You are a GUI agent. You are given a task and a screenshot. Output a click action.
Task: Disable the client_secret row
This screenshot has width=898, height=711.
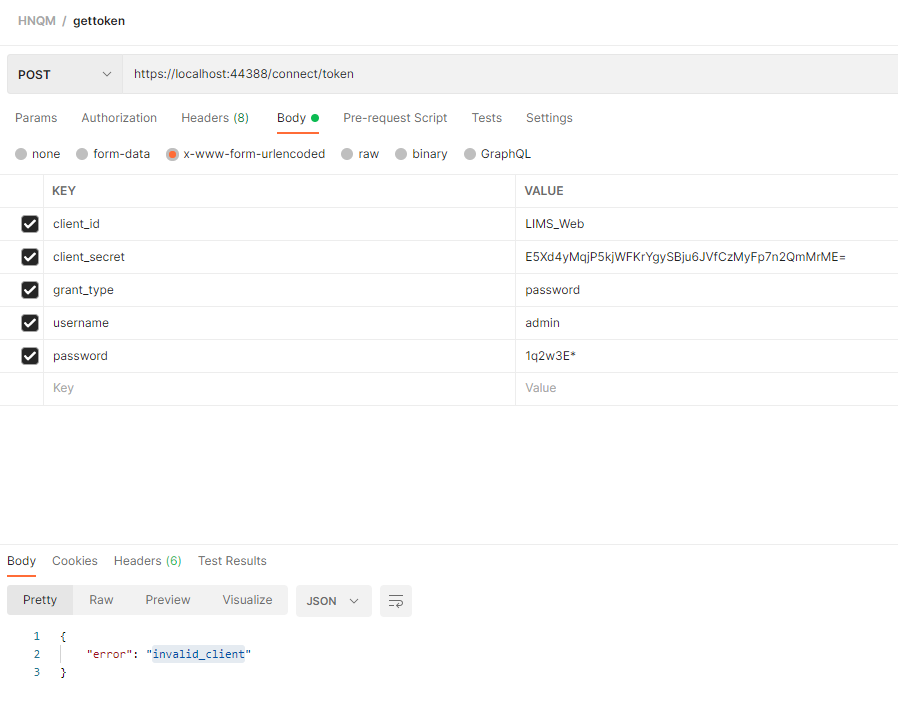[29, 257]
